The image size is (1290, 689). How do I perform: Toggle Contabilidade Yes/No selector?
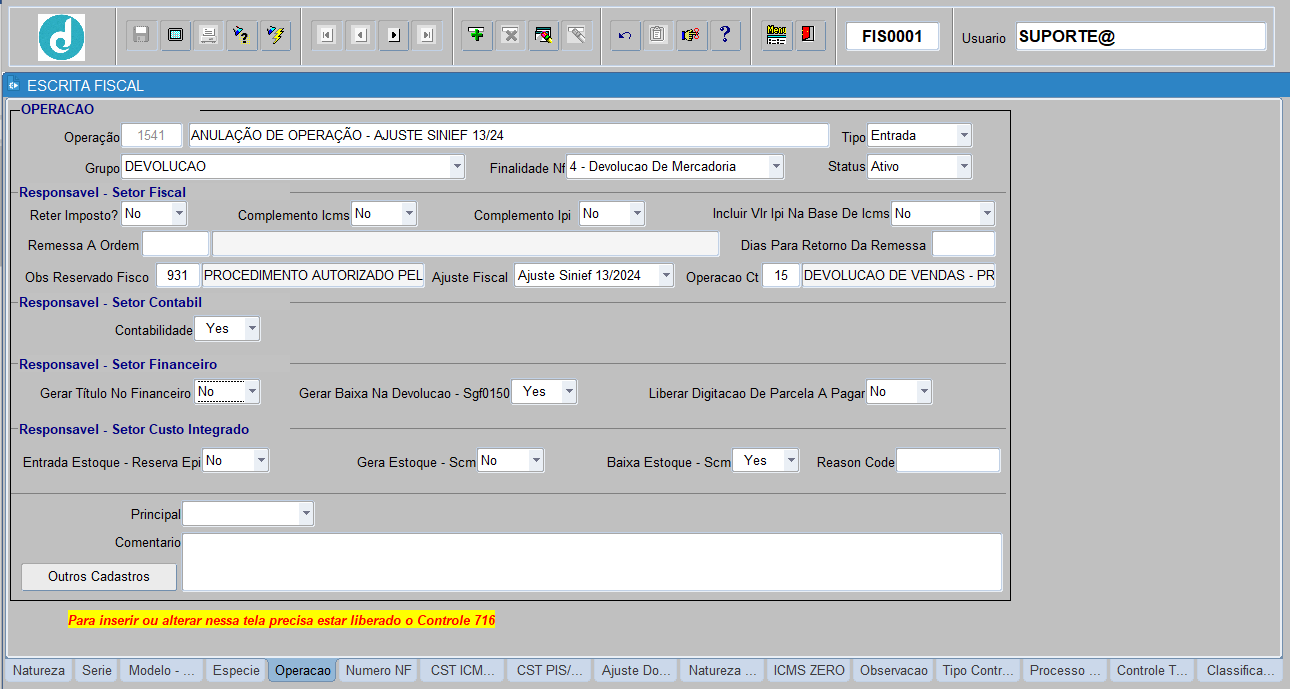click(227, 329)
